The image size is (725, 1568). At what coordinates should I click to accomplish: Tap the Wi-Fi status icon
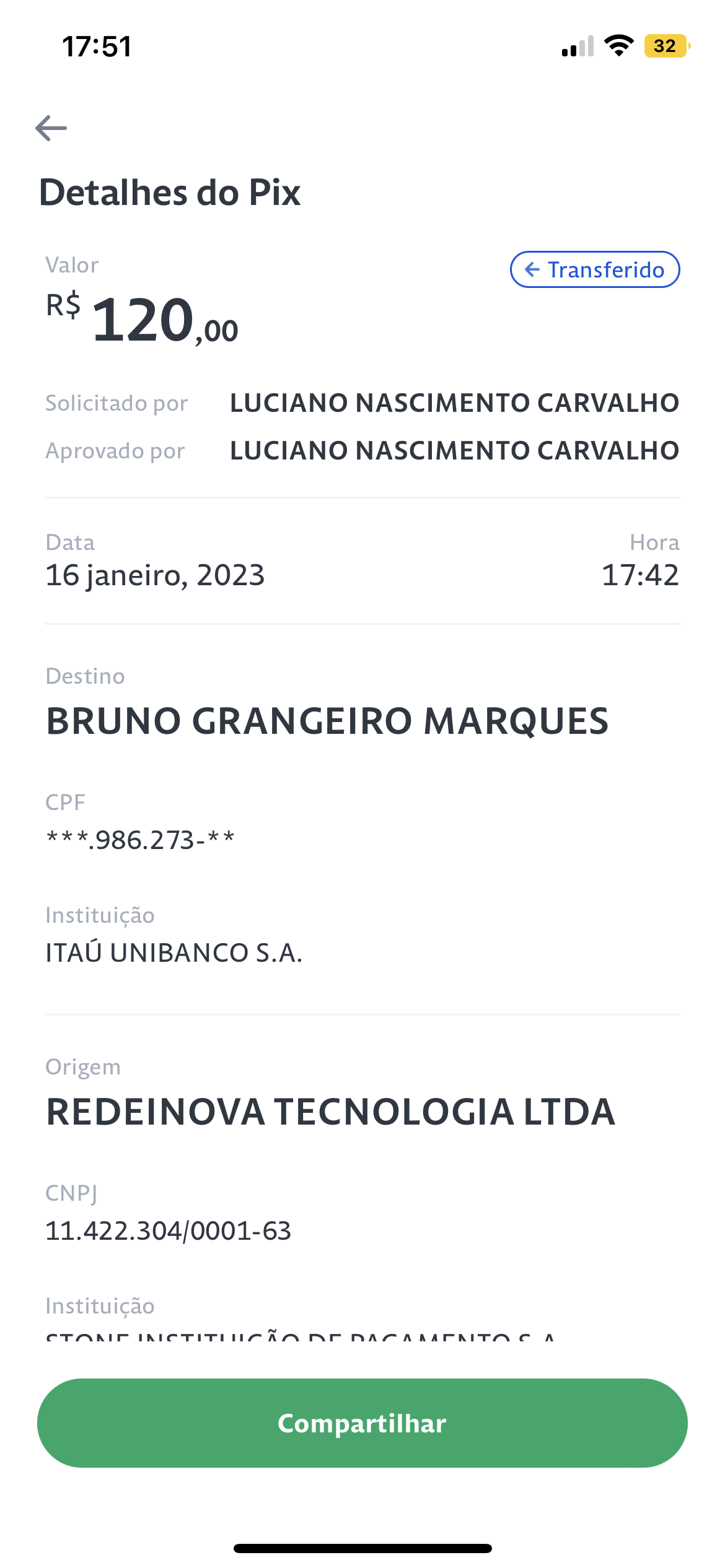(x=618, y=46)
